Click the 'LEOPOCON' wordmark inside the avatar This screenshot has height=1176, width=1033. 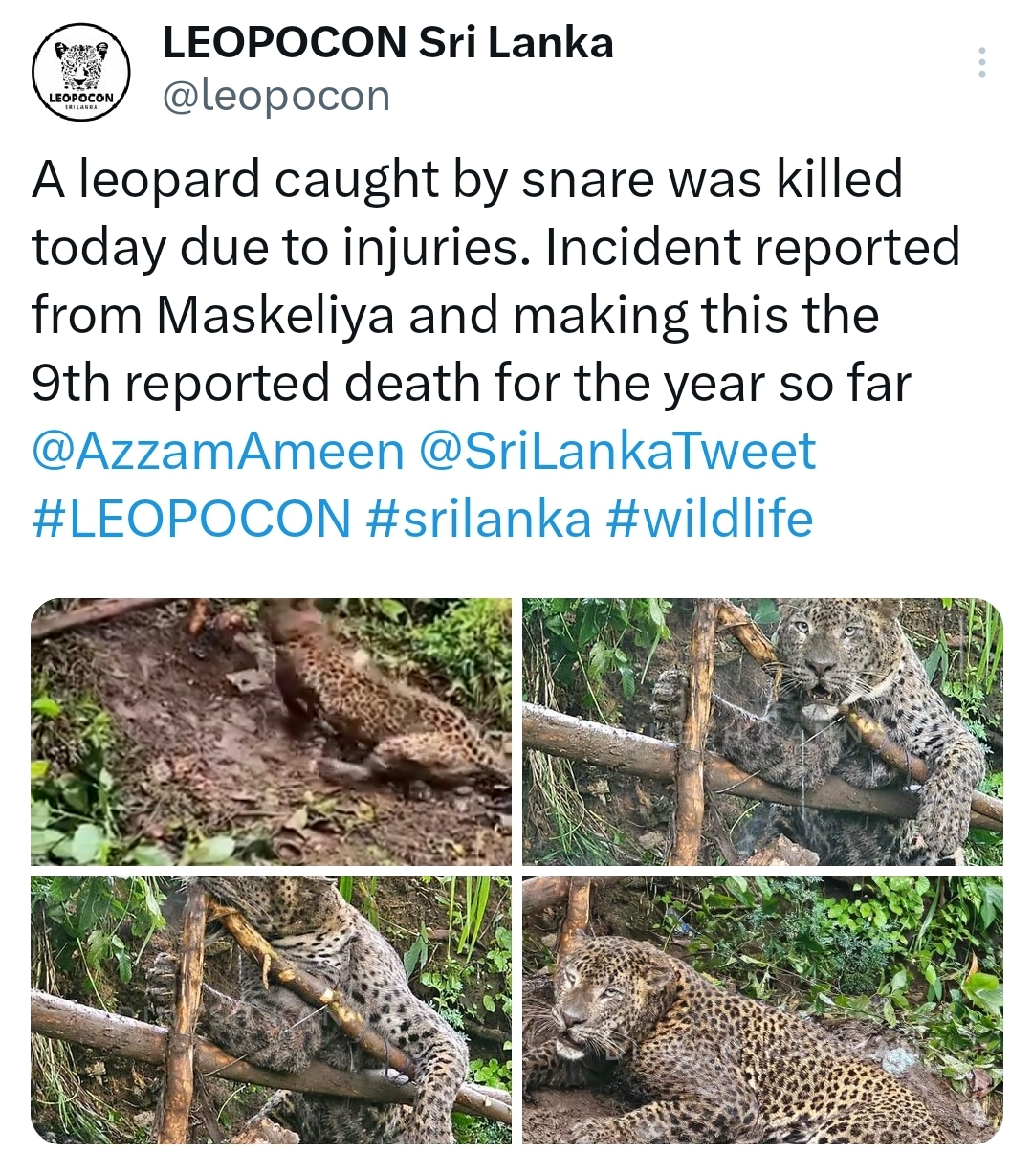tap(81, 98)
